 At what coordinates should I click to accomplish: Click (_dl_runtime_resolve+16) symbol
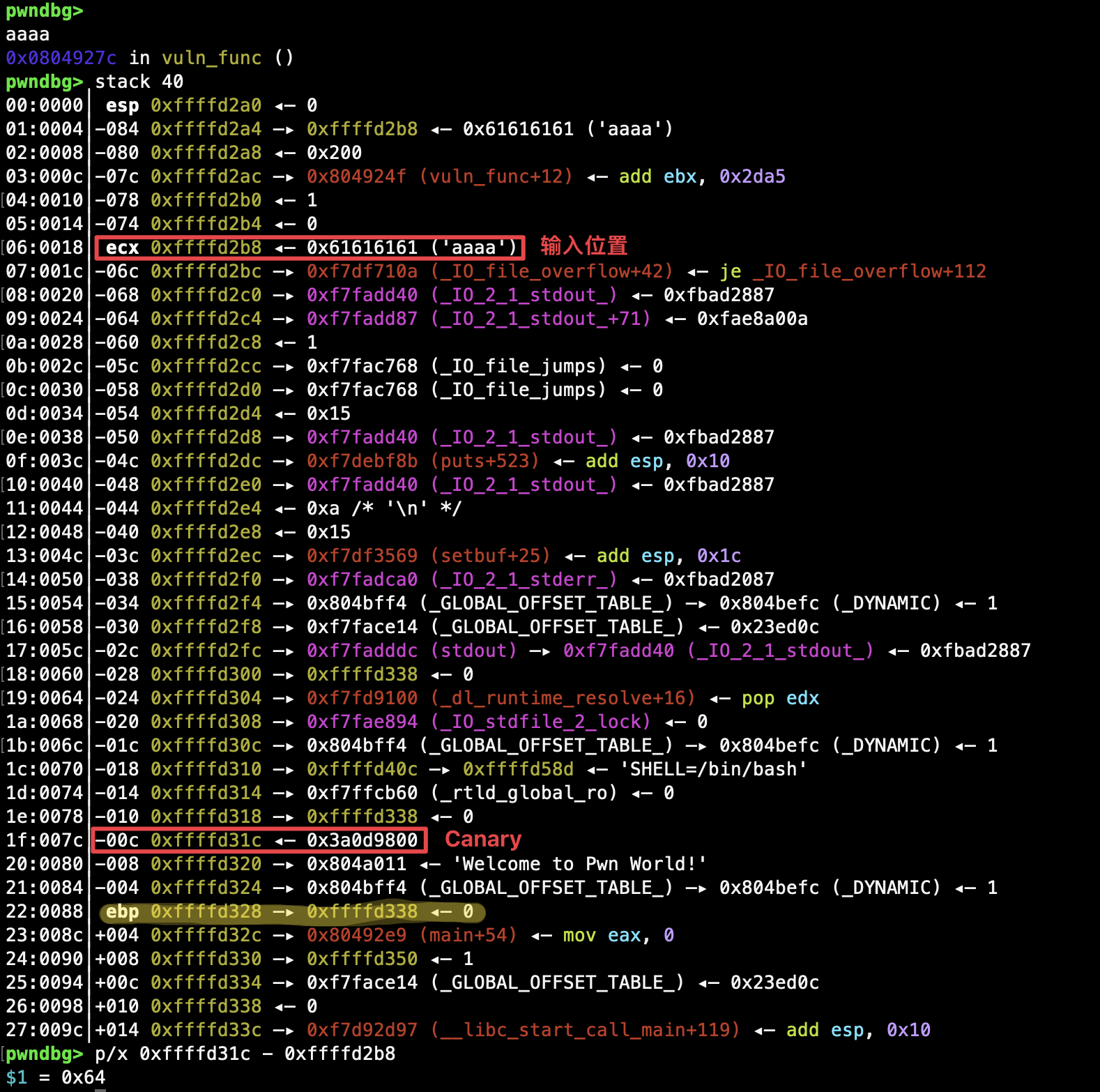(563, 698)
